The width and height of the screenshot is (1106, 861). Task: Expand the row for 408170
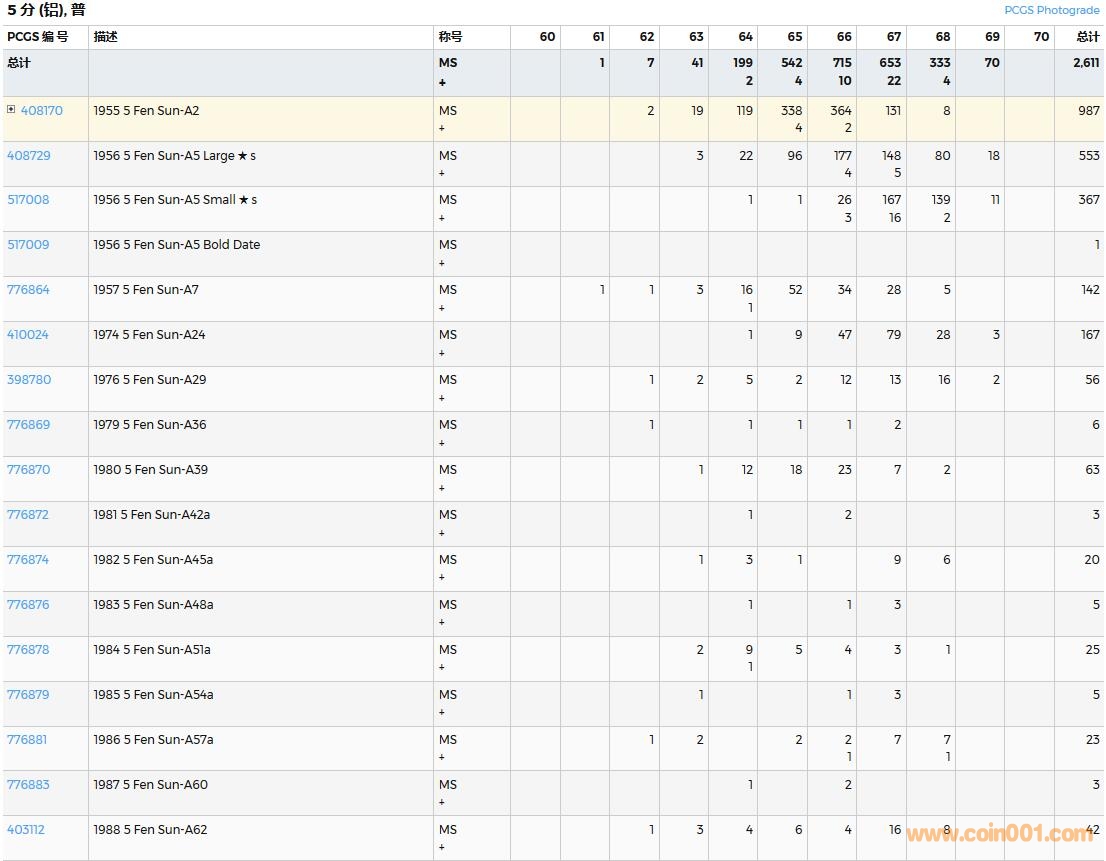tap(11, 110)
